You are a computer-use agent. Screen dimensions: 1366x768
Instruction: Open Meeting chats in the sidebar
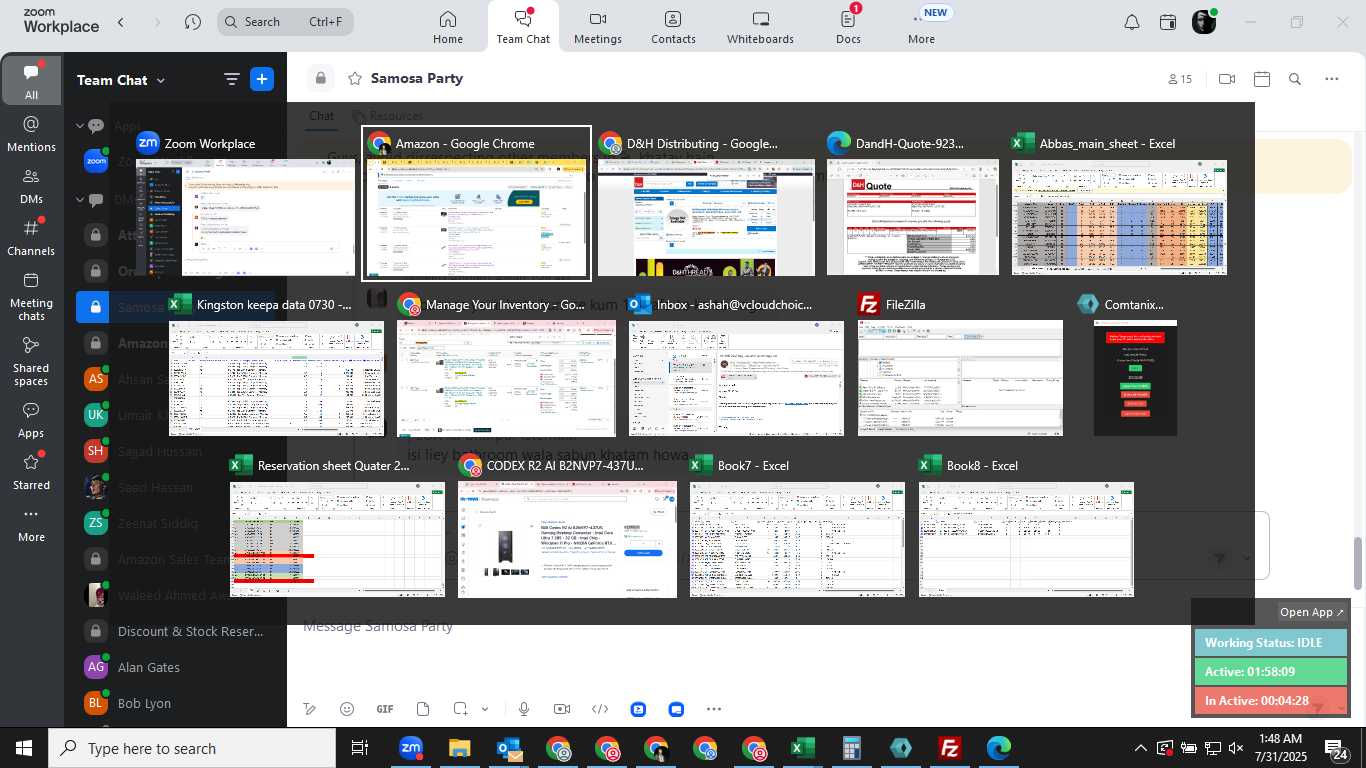(31, 296)
